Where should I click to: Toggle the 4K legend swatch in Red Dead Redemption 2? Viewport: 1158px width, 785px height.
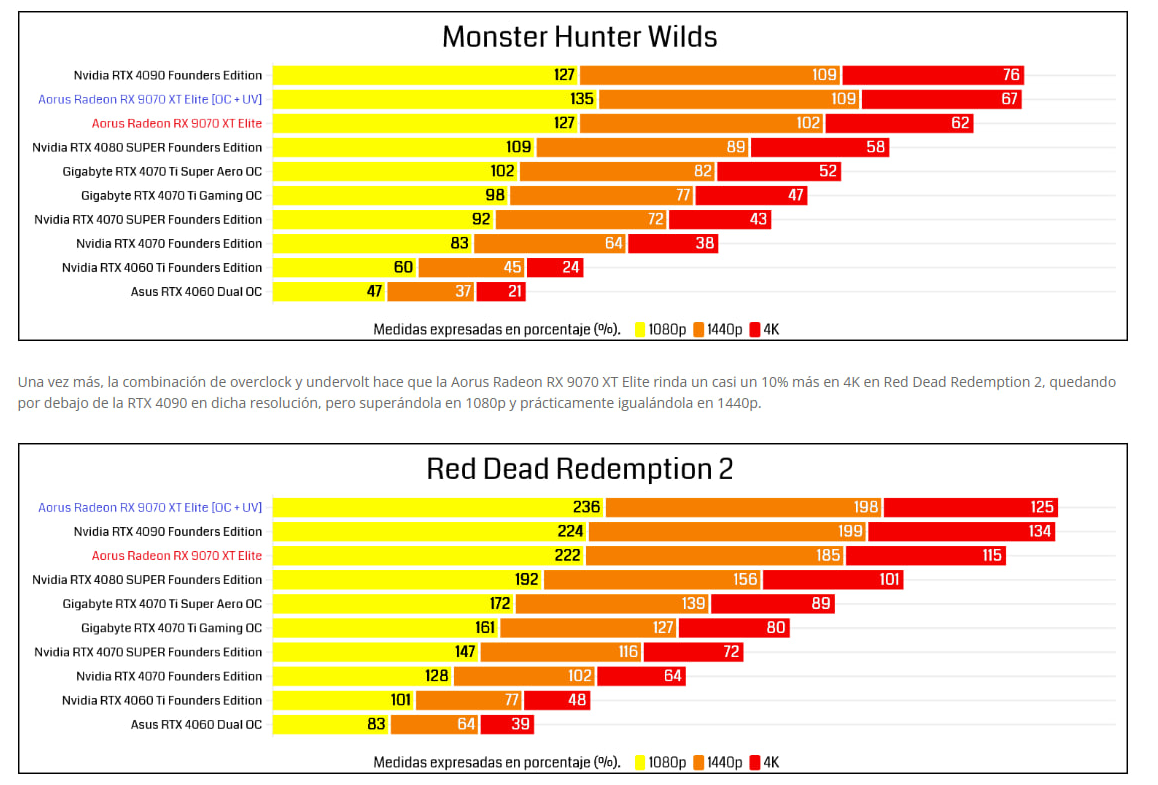[755, 762]
